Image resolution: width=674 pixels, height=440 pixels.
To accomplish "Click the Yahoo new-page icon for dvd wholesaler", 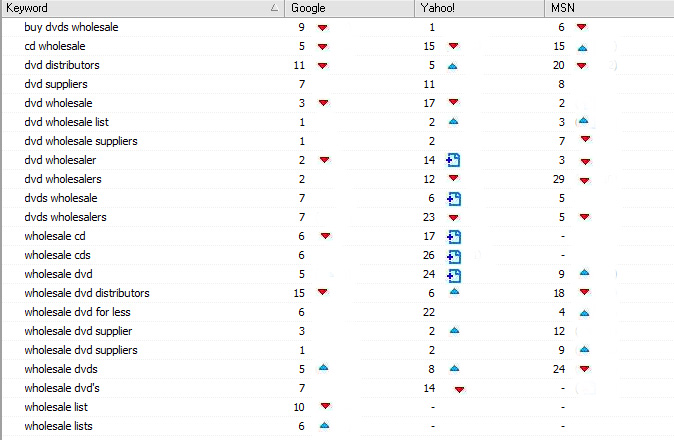I will coord(453,160).
